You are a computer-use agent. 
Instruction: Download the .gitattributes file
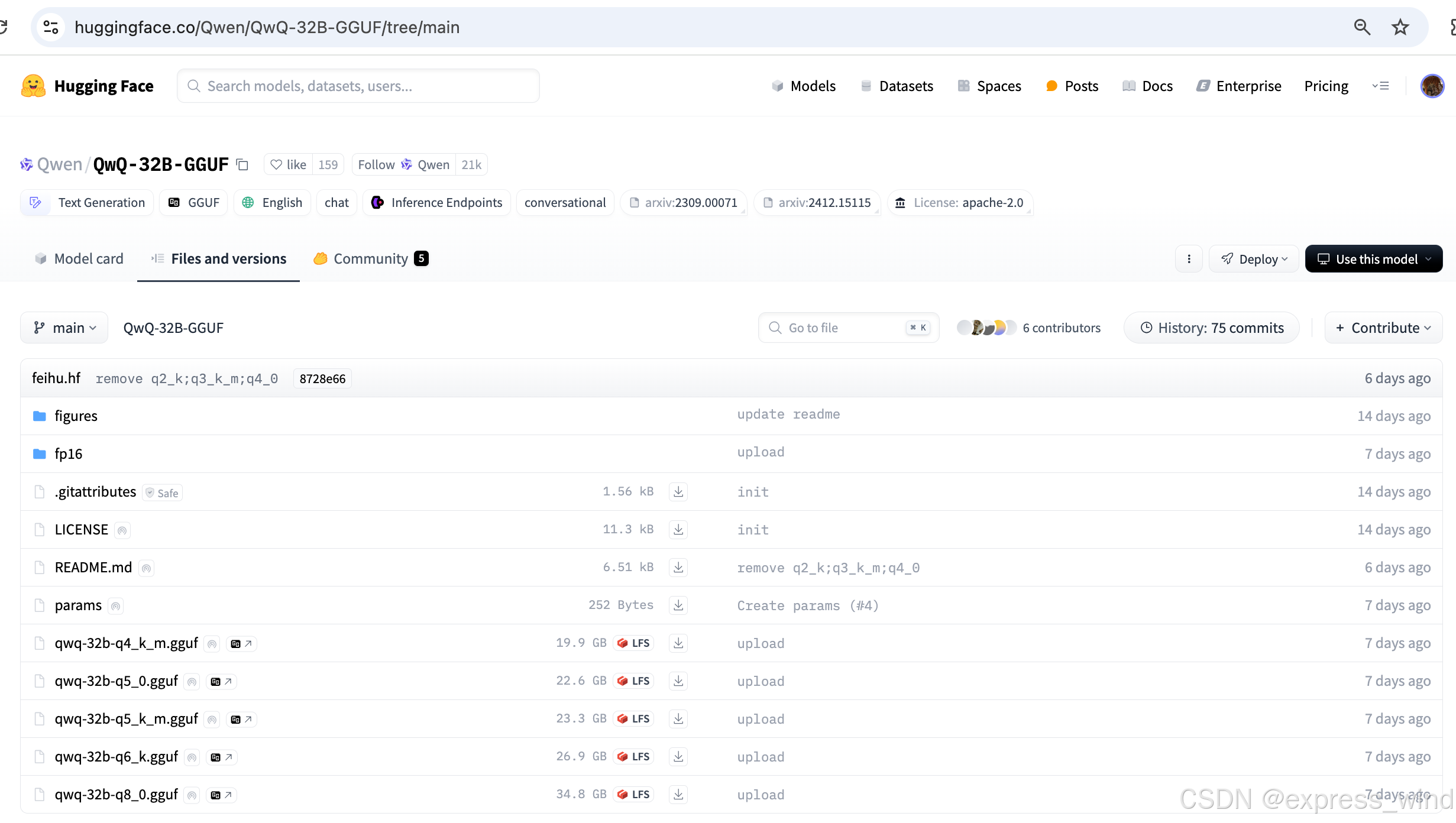point(678,492)
